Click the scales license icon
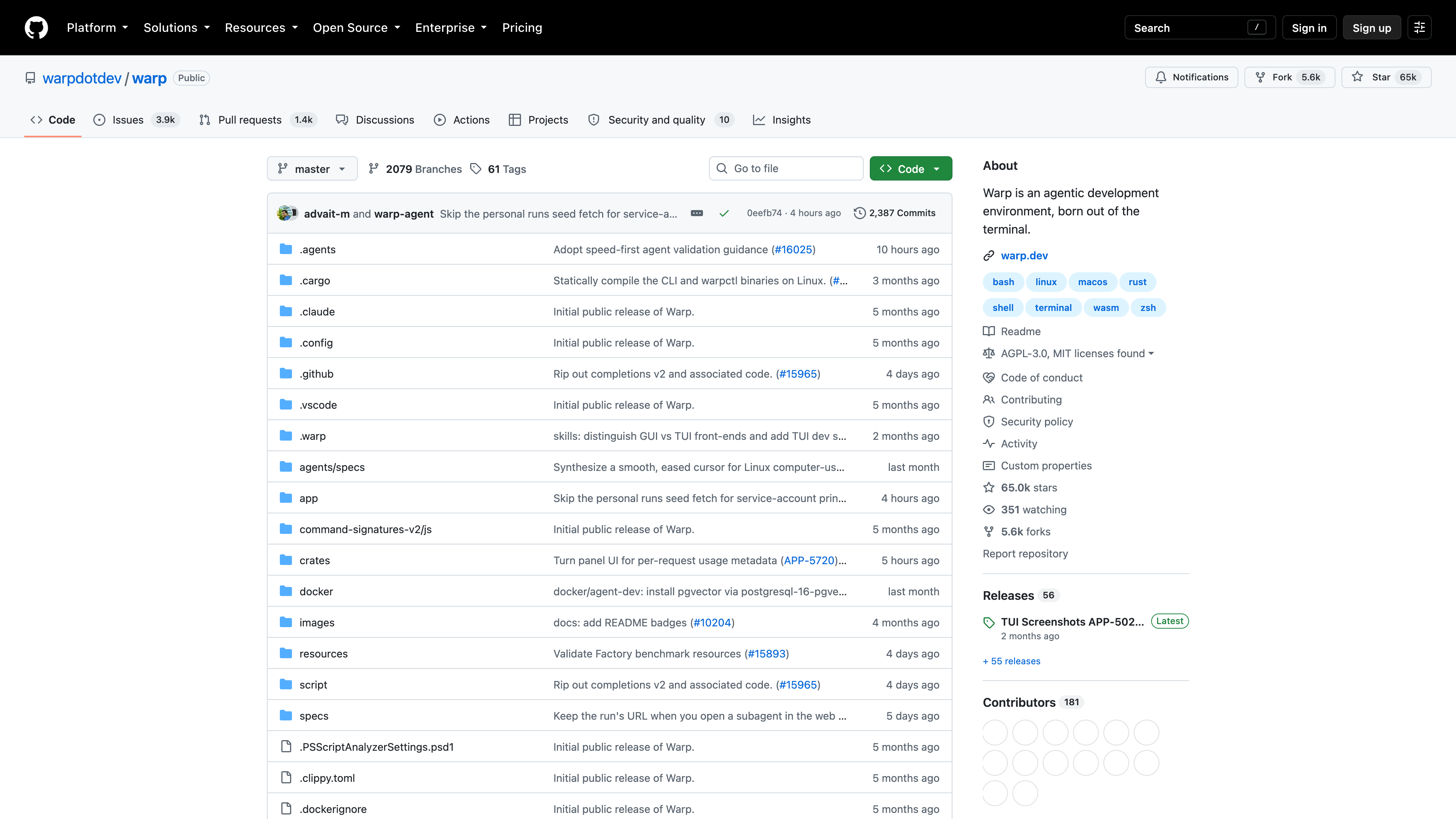The width and height of the screenshot is (1456, 819). point(988,353)
